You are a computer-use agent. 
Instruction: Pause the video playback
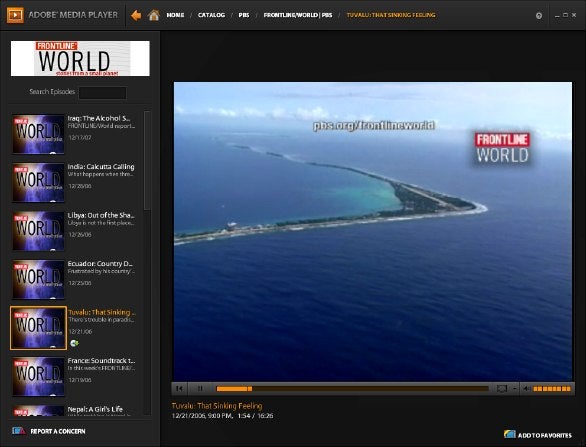(200, 389)
